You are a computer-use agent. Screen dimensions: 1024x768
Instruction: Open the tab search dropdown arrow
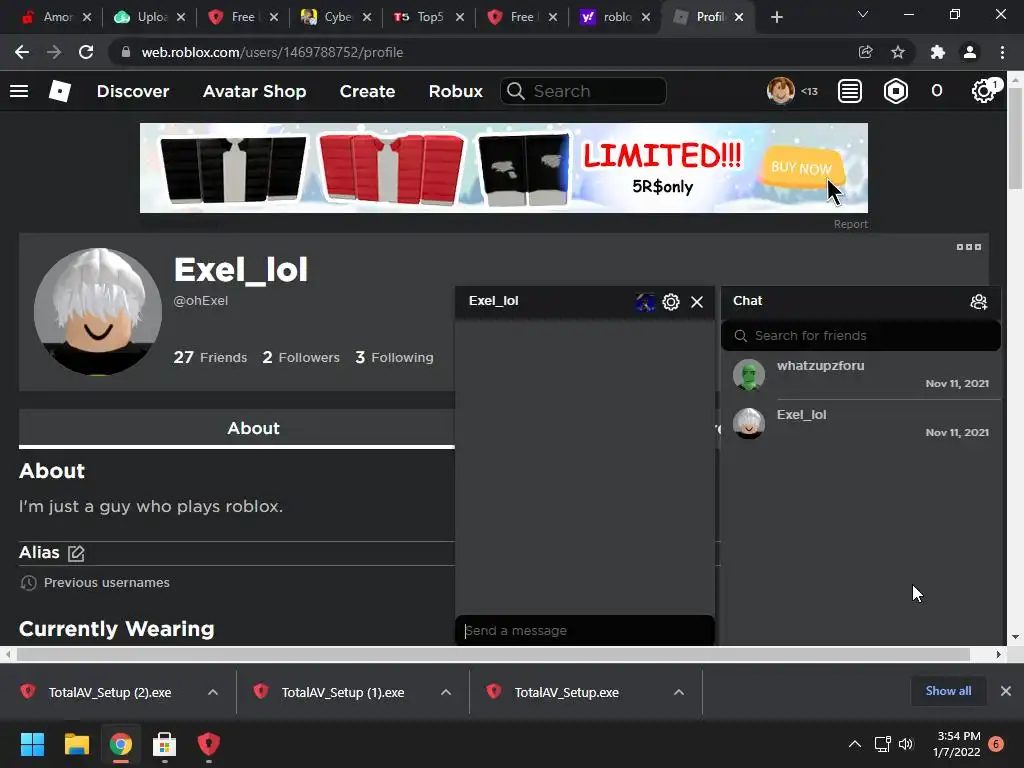863,14
